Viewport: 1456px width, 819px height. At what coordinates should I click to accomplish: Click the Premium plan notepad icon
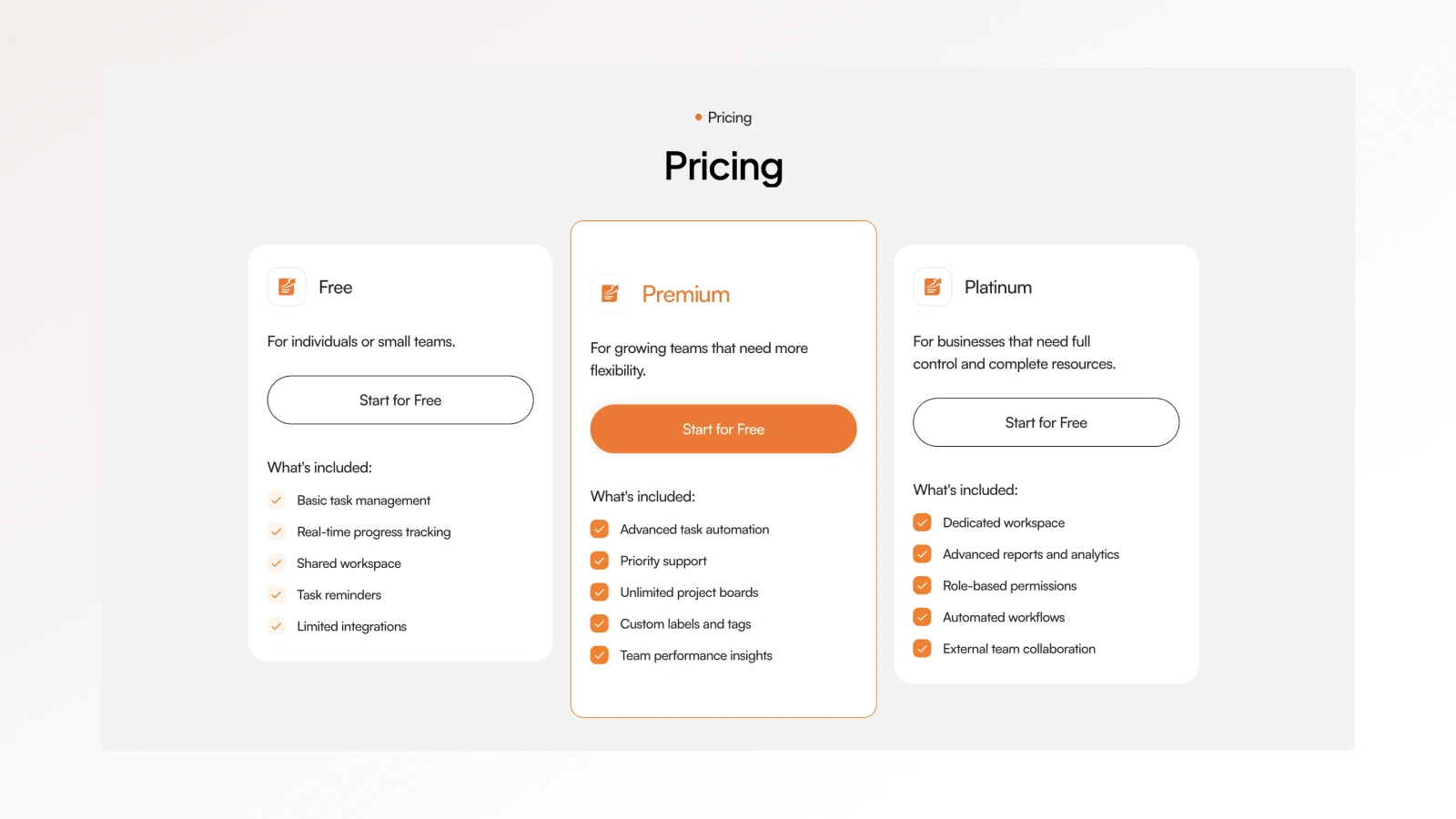tap(610, 293)
